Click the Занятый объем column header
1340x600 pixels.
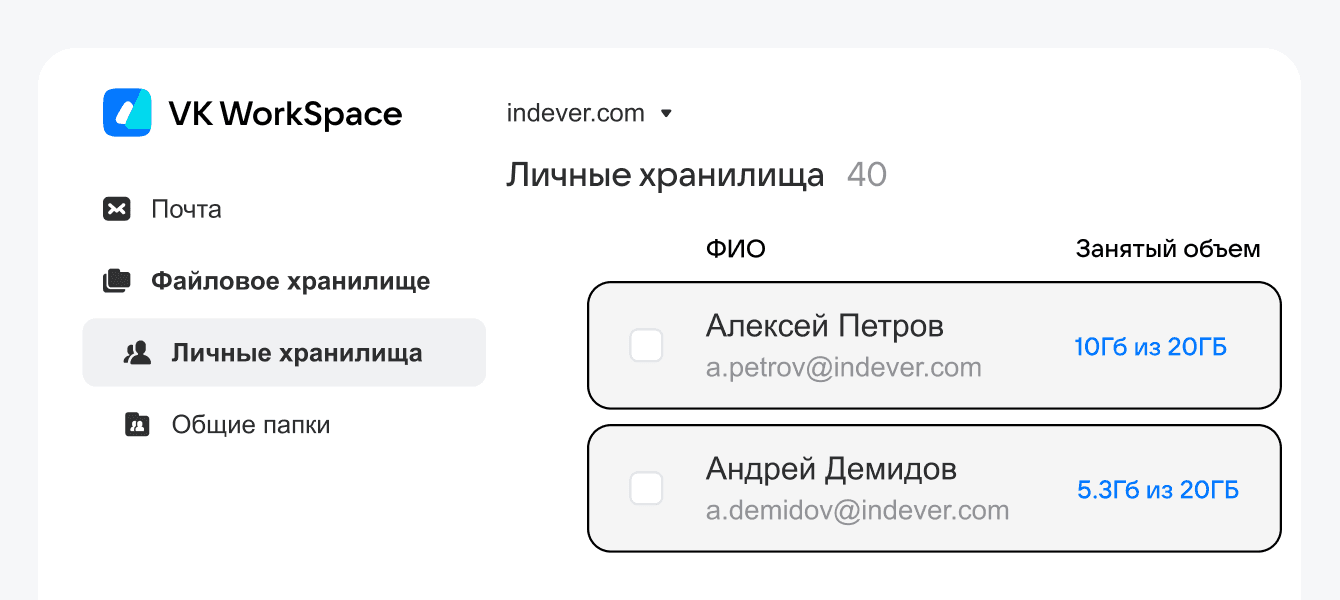click(x=1167, y=249)
